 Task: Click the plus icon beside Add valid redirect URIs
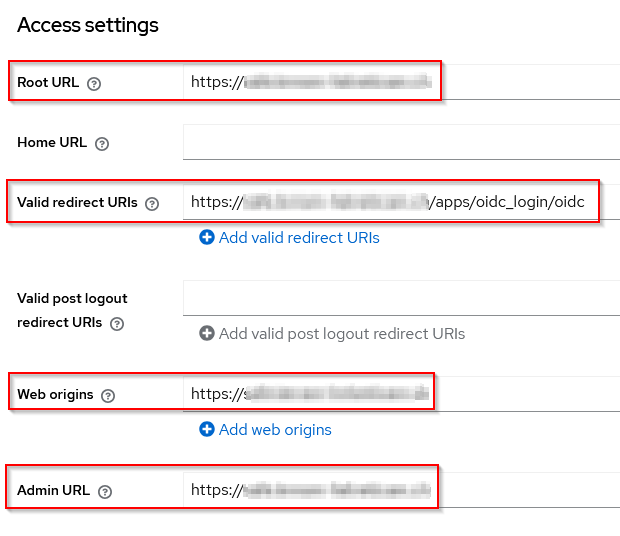(207, 238)
